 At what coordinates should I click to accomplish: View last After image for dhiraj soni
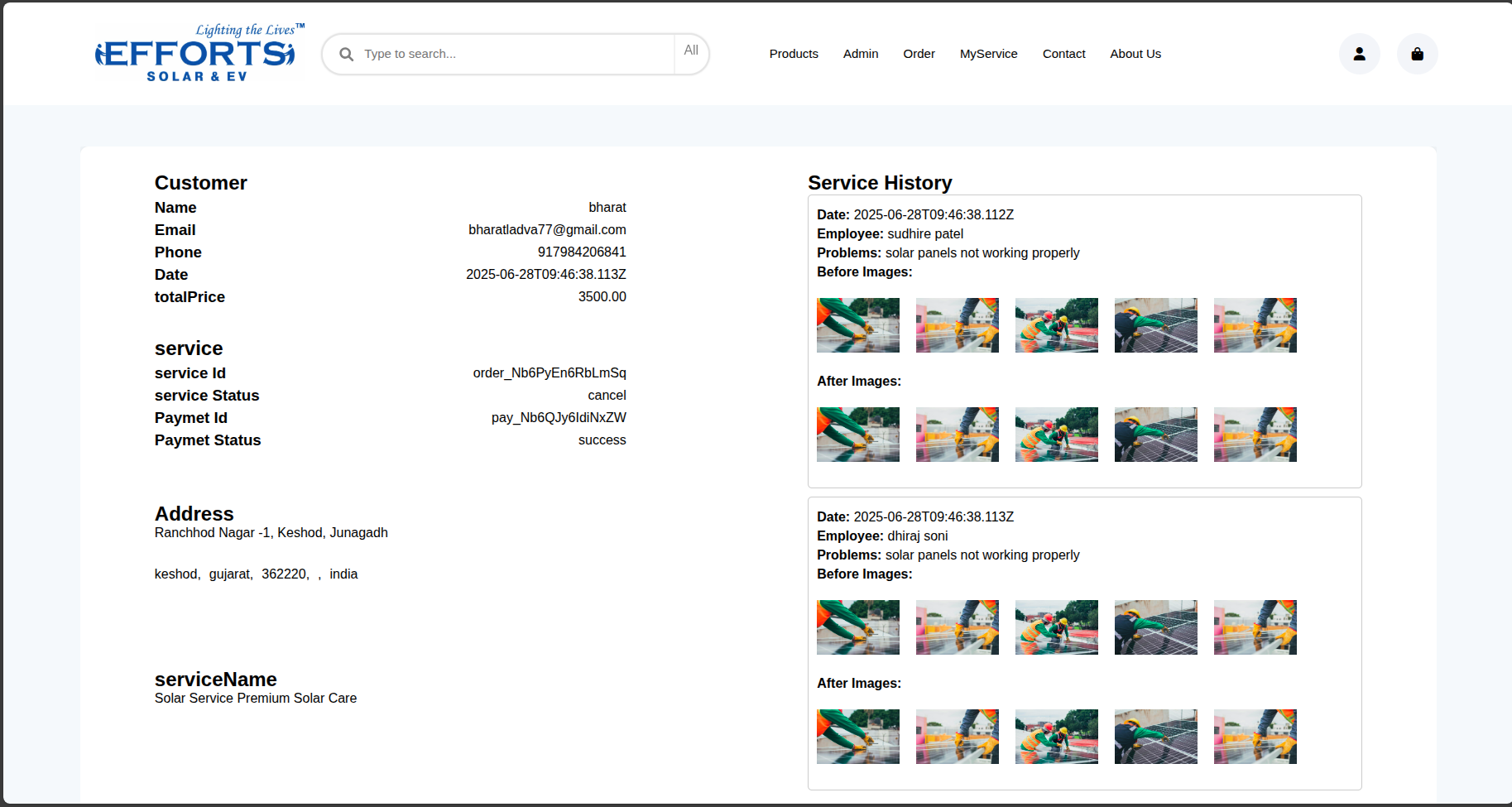tap(1255, 737)
